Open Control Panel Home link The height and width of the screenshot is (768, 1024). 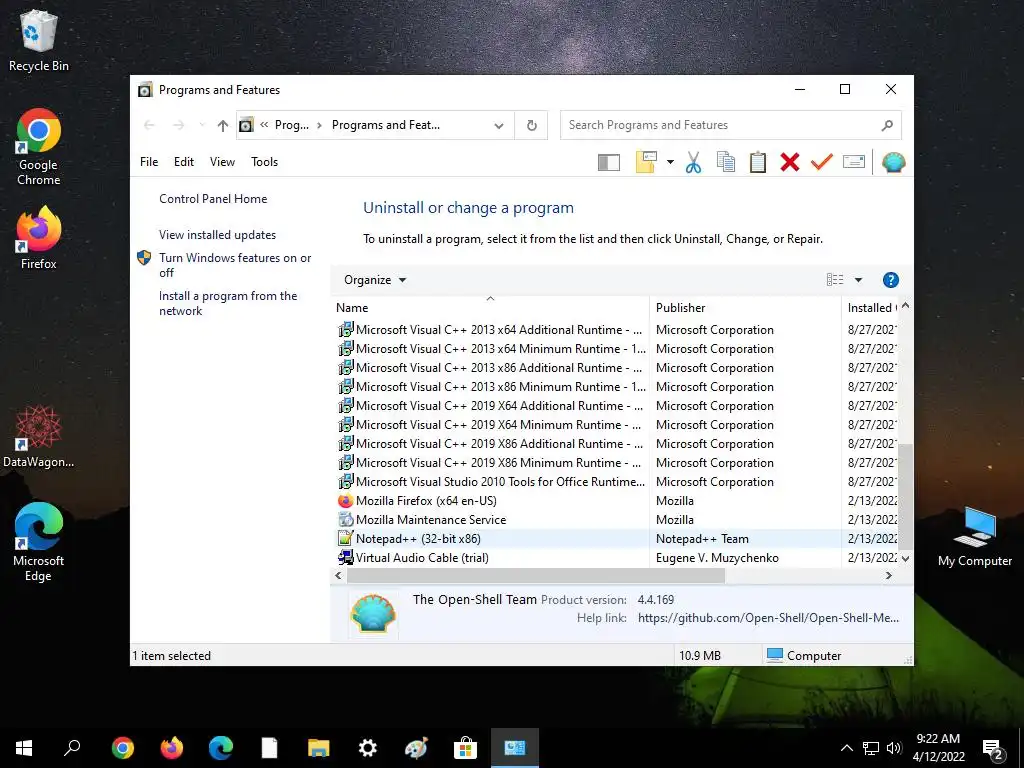(213, 199)
